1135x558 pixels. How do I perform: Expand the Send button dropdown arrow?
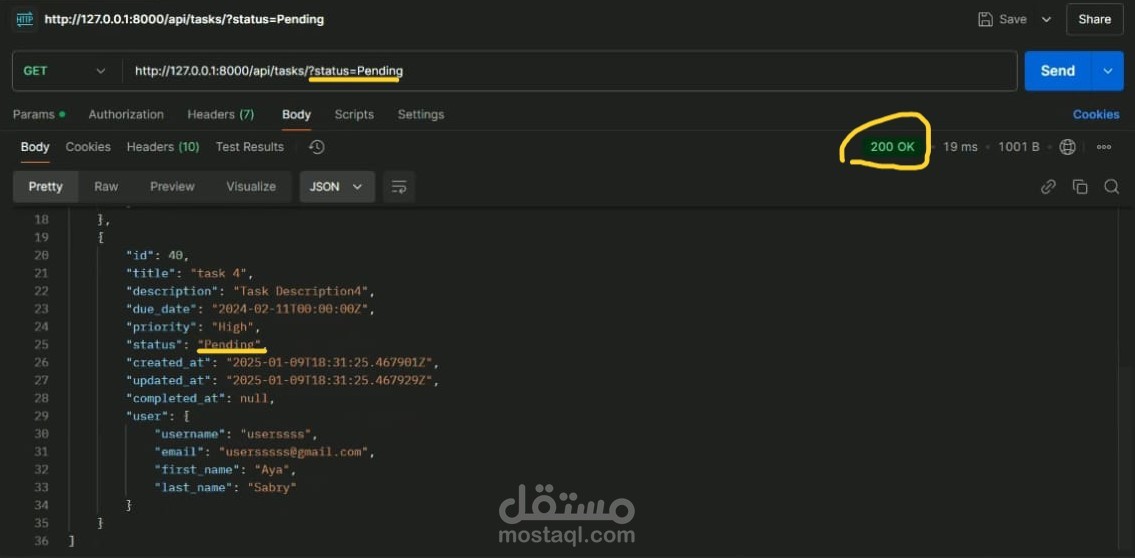[1107, 71]
